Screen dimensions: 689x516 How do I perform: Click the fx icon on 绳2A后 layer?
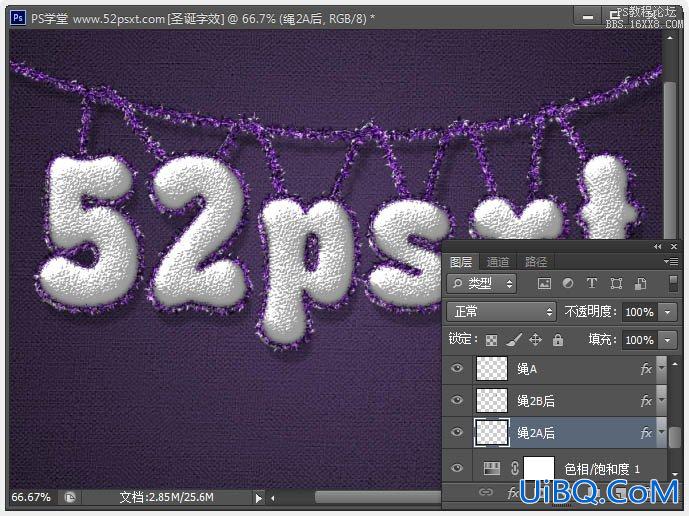tap(646, 432)
